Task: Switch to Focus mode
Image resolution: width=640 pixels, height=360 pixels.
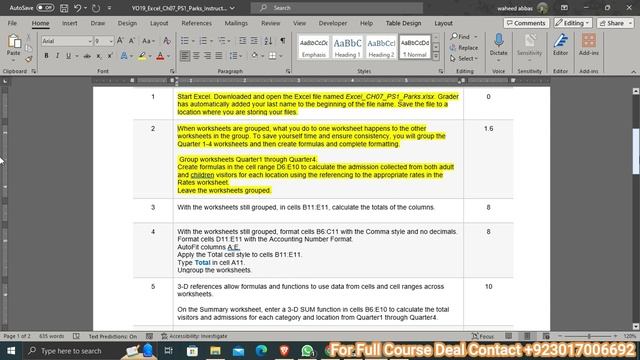Action: pyautogui.click(x=483, y=336)
